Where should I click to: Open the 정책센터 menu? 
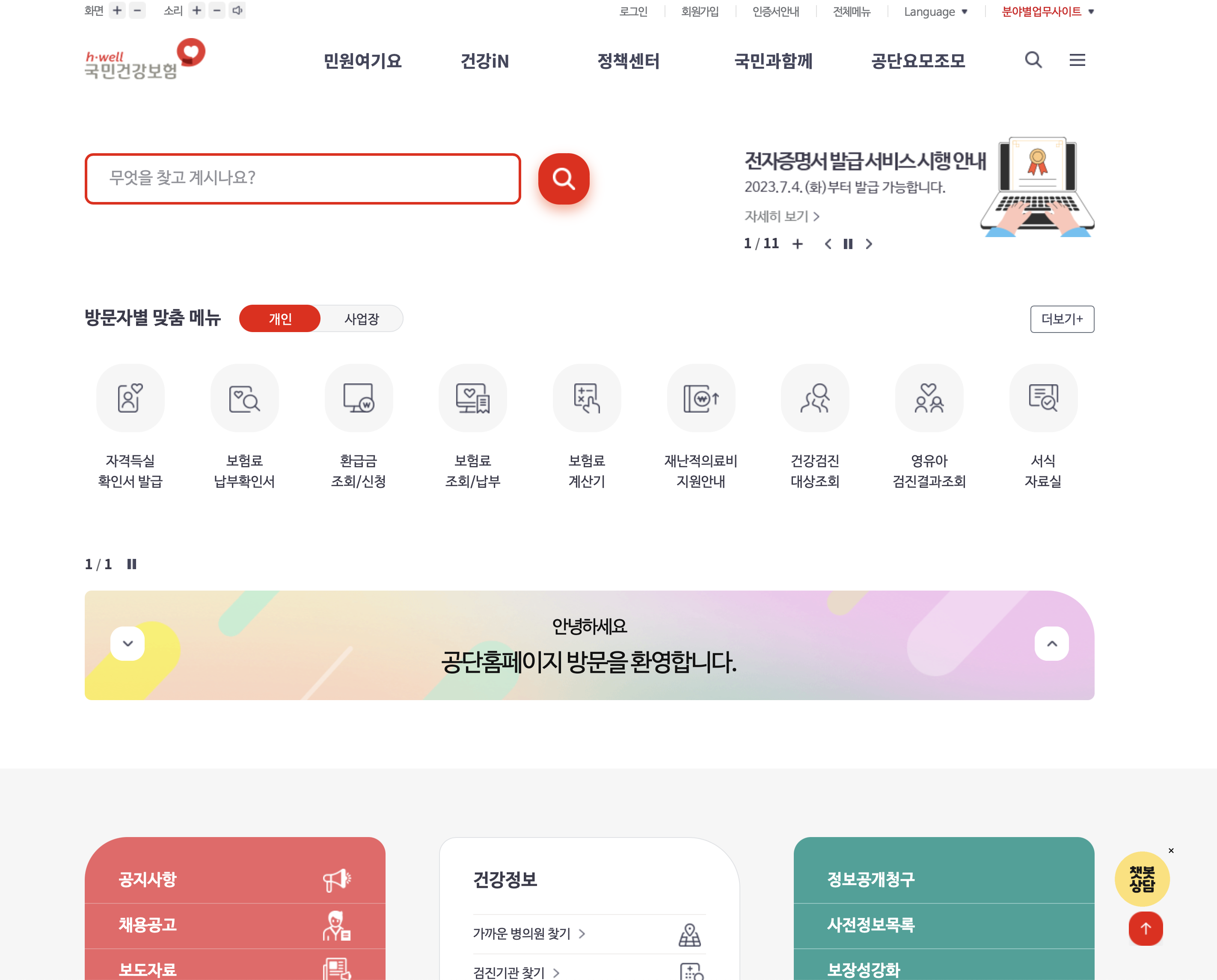tap(630, 62)
